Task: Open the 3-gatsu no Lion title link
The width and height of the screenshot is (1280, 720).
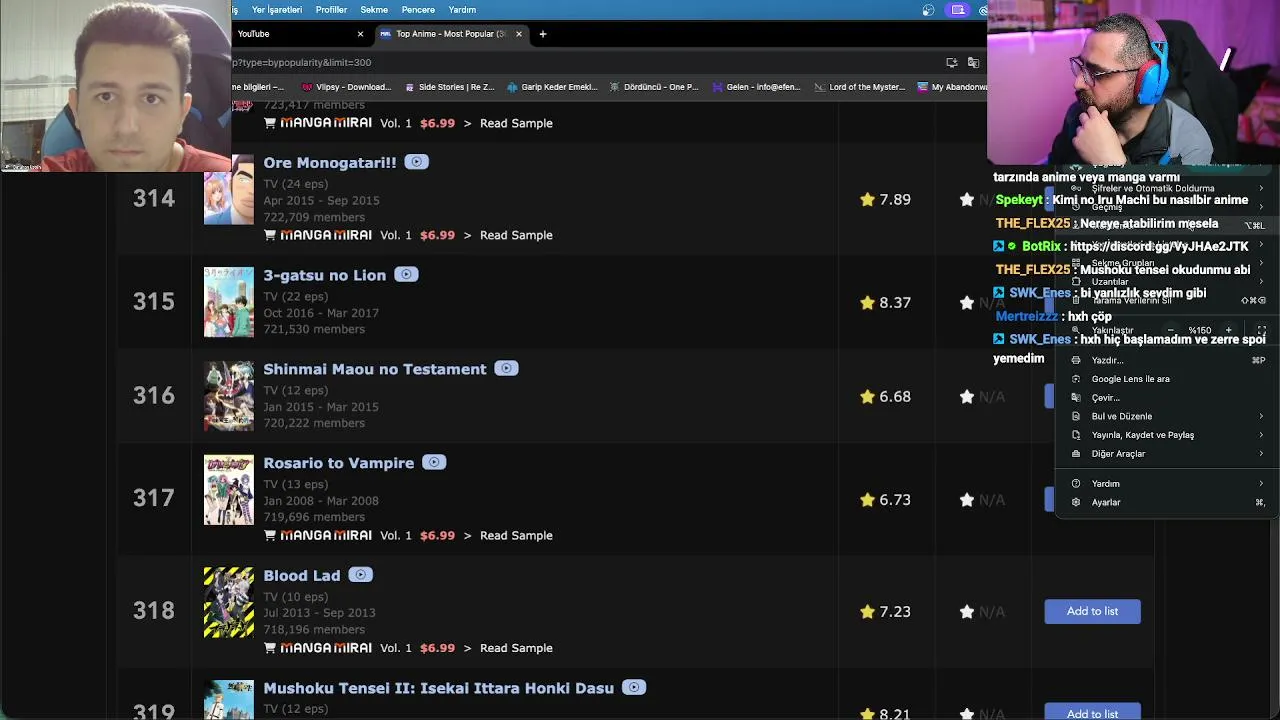Action: (324, 275)
